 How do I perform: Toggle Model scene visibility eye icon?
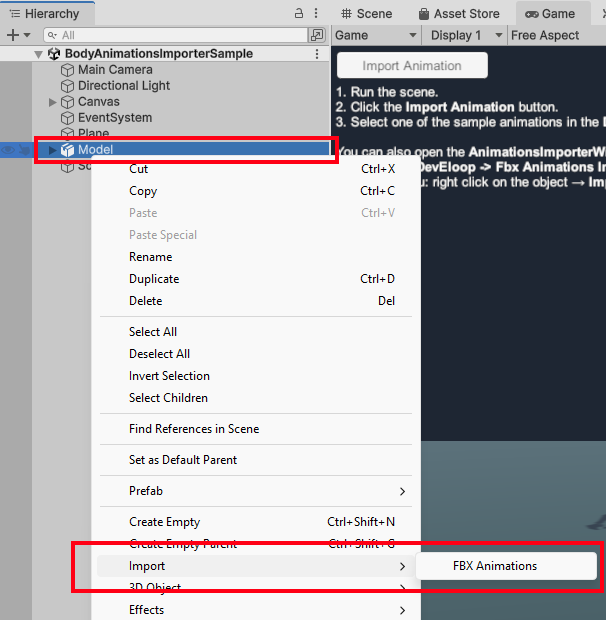pos(8,150)
